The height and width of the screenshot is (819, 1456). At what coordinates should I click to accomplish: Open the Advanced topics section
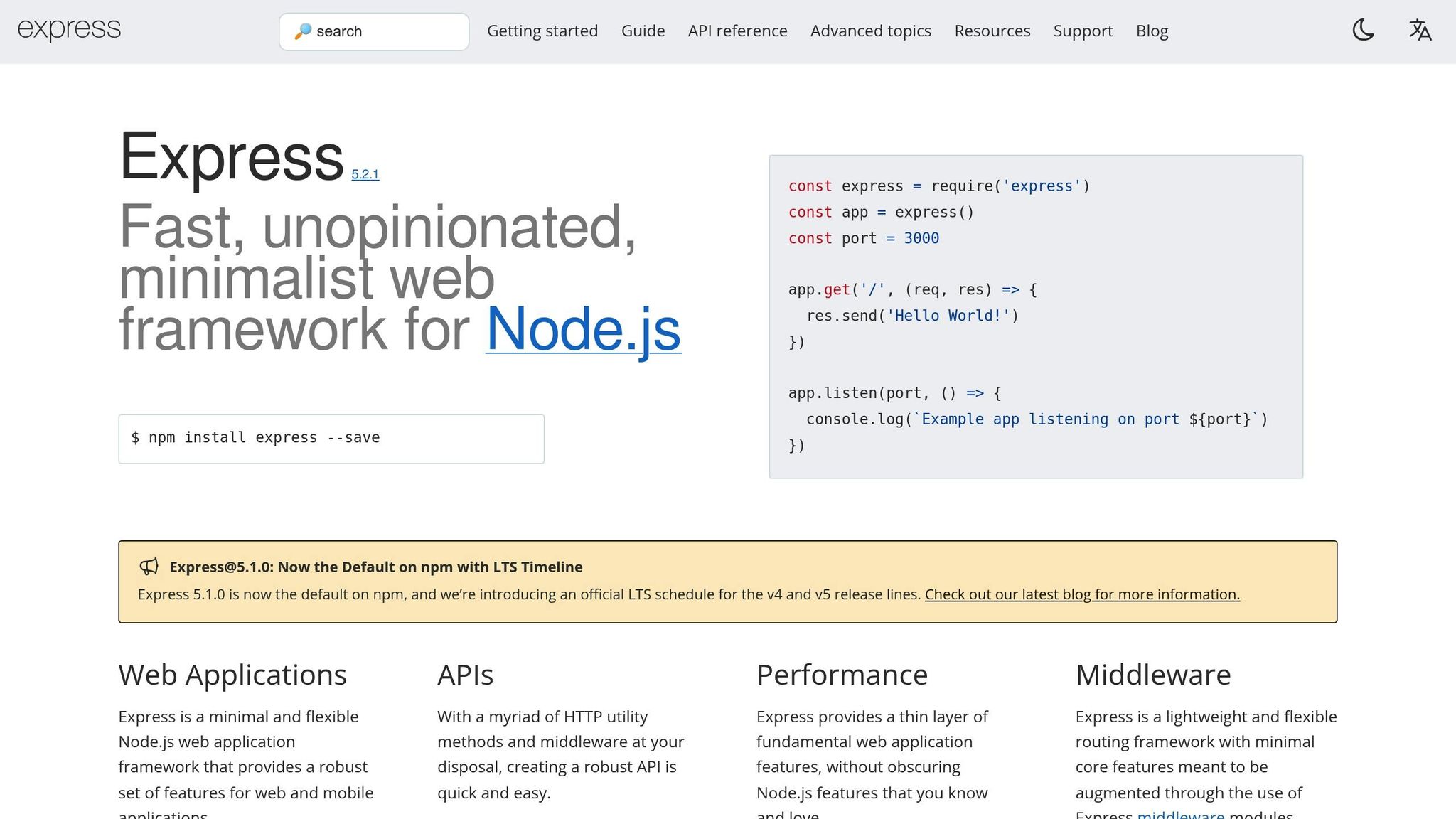[870, 31]
